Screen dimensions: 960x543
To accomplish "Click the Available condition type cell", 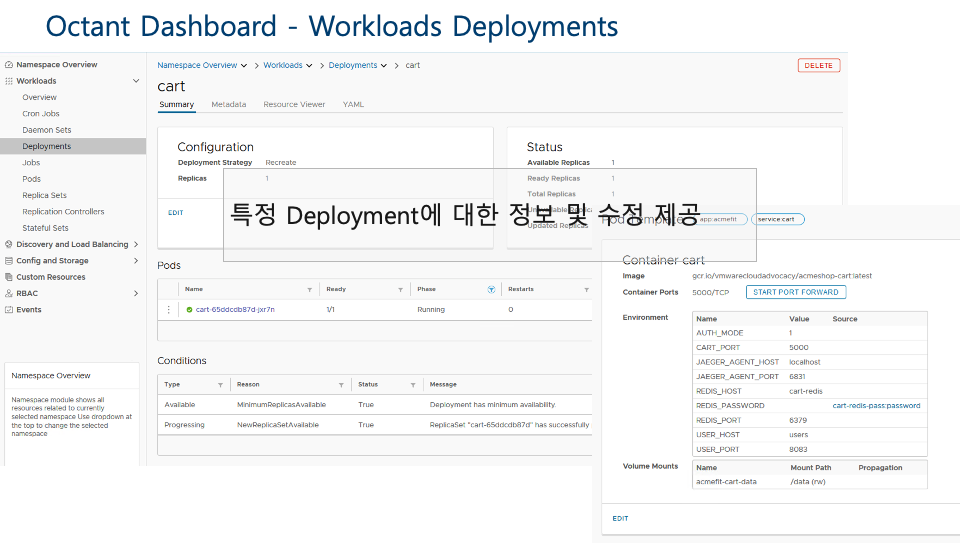I will coord(179,405).
